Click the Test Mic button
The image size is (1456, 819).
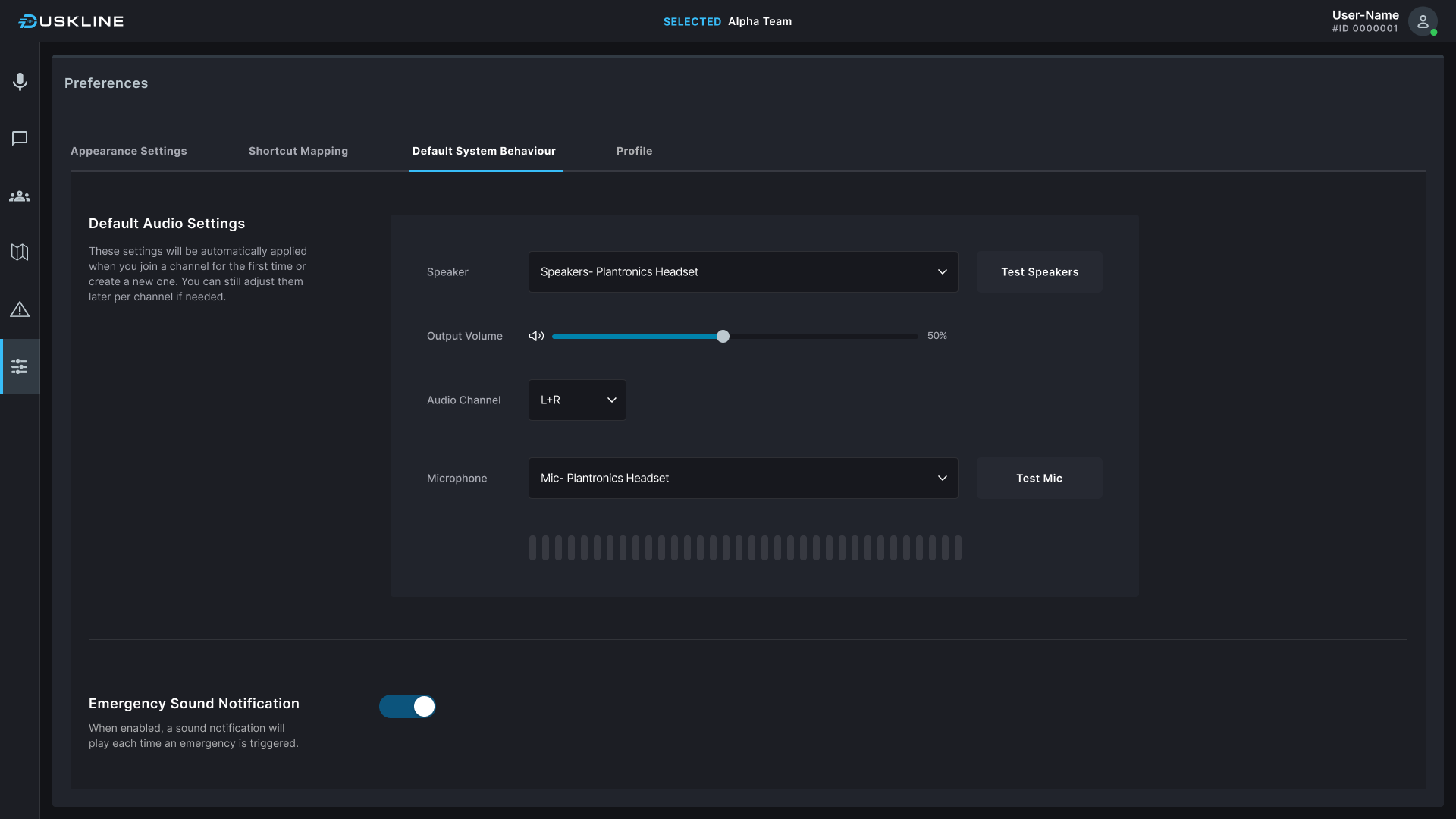(x=1040, y=478)
